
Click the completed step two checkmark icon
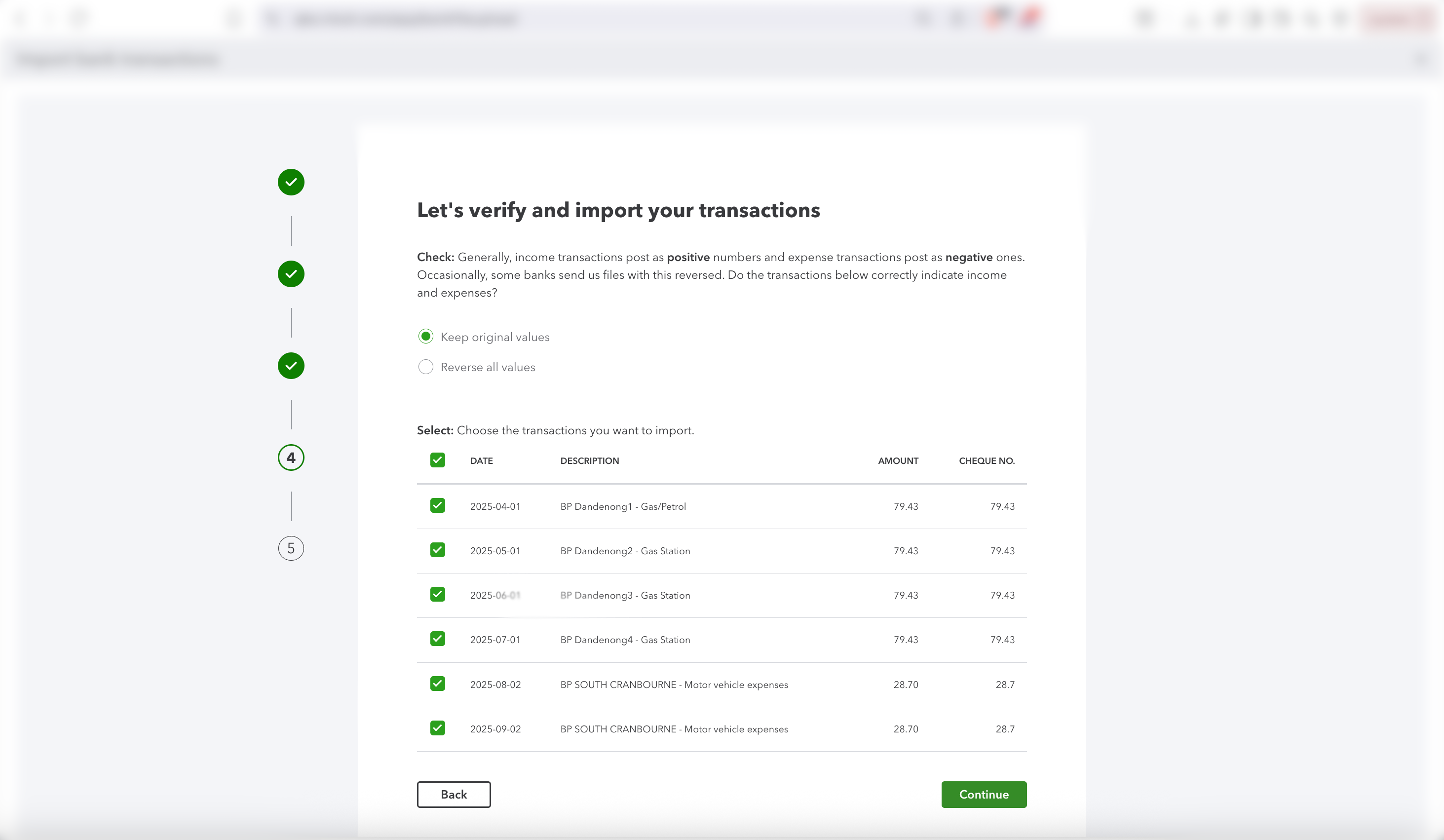point(291,274)
